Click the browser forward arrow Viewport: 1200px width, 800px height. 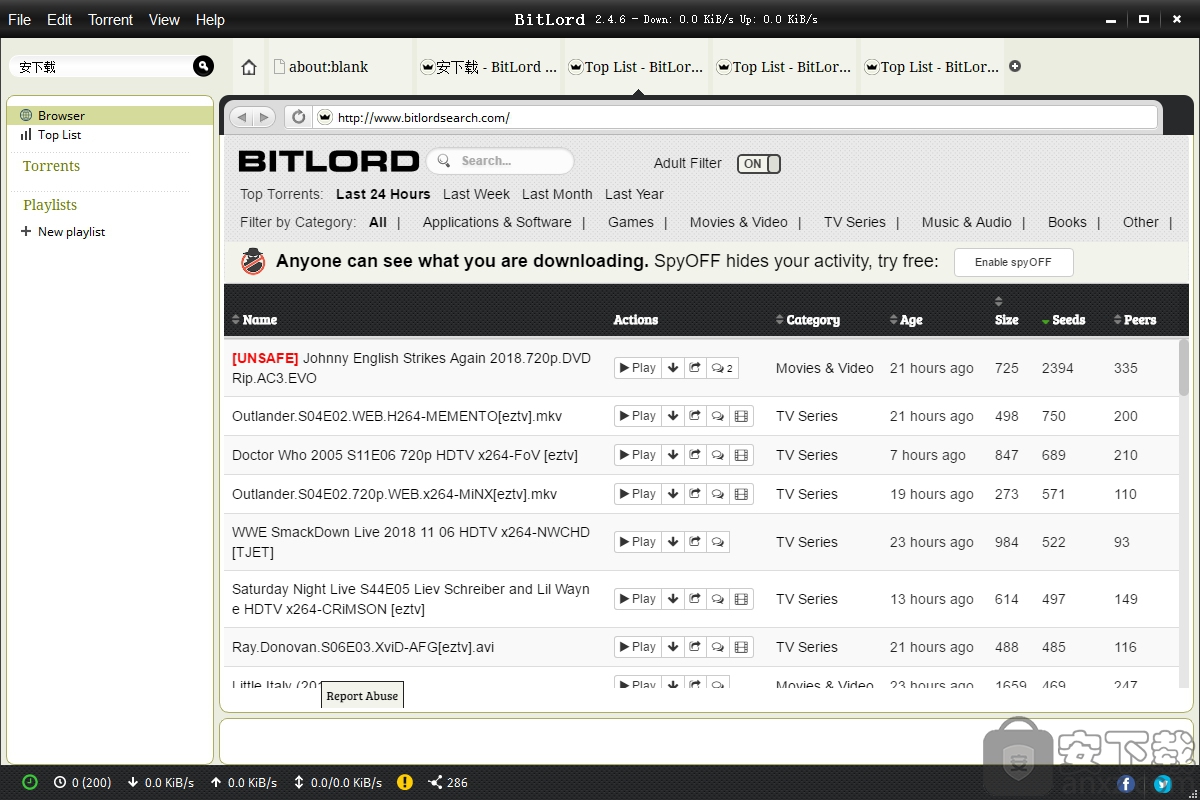point(264,117)
